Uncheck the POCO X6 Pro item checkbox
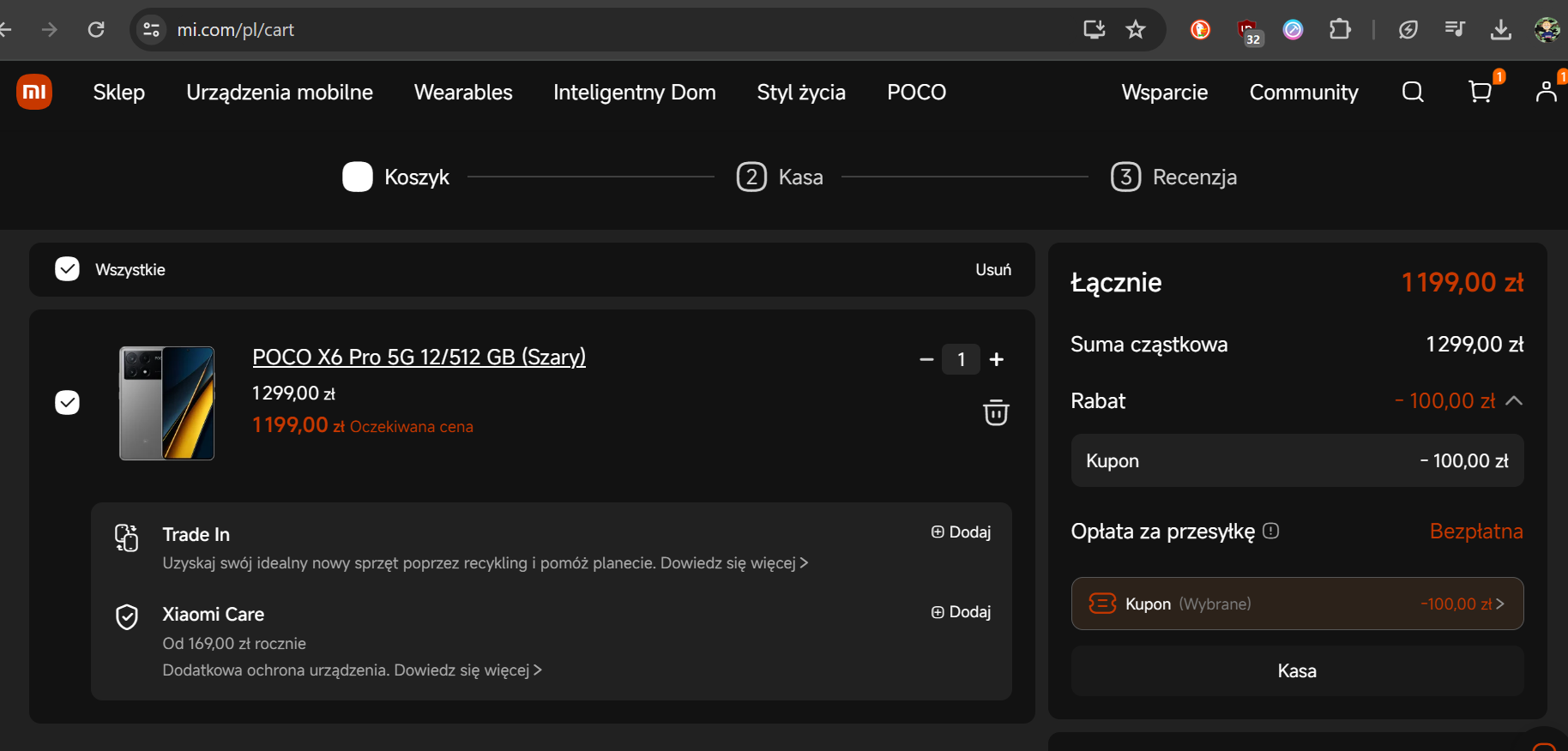Image resolution: width=1568 pixels, height=751 pixels. (x=67, y=402)
